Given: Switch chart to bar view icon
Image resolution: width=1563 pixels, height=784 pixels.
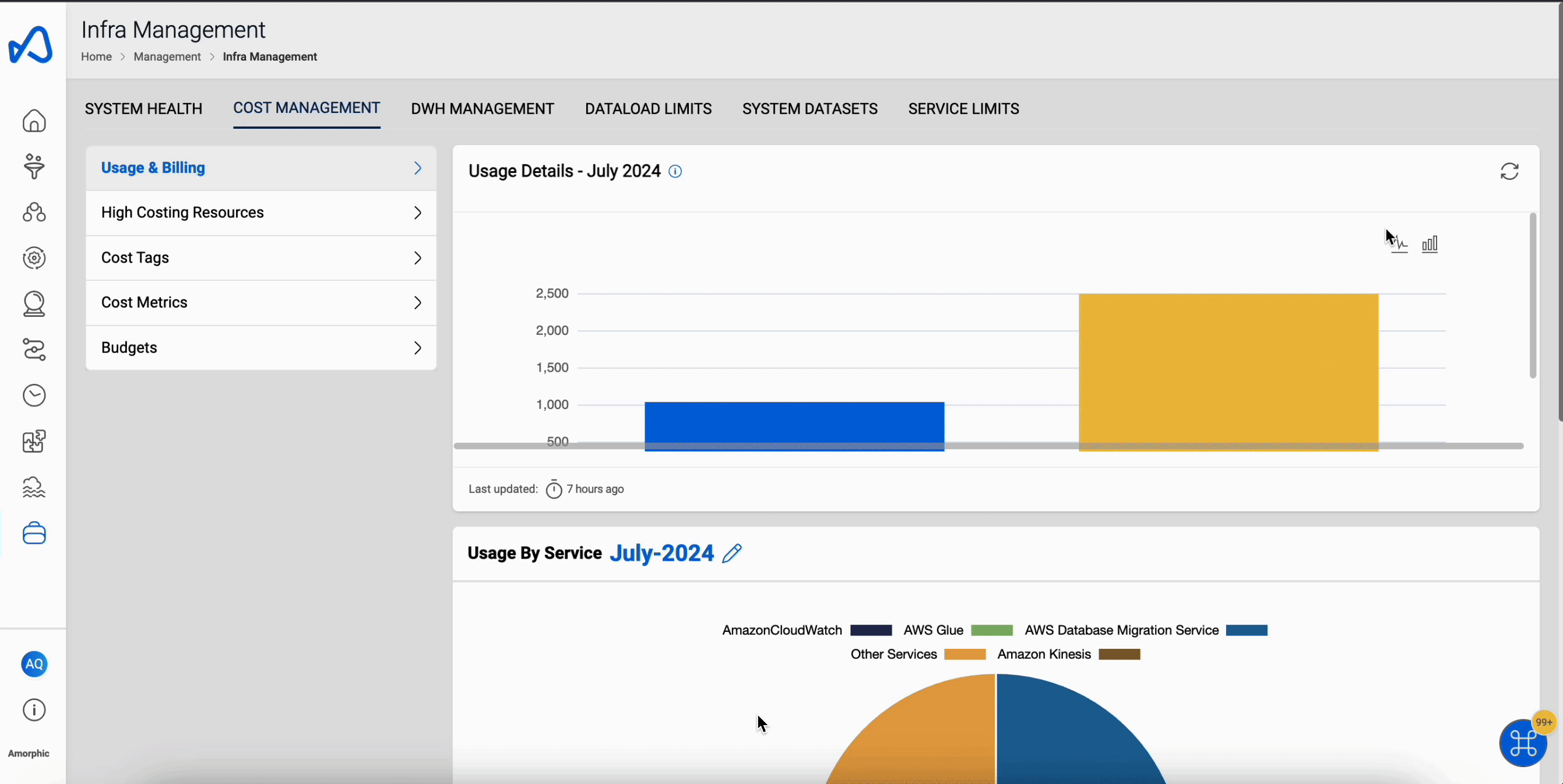Looking at the screenshot, I should click(1430, 245).
